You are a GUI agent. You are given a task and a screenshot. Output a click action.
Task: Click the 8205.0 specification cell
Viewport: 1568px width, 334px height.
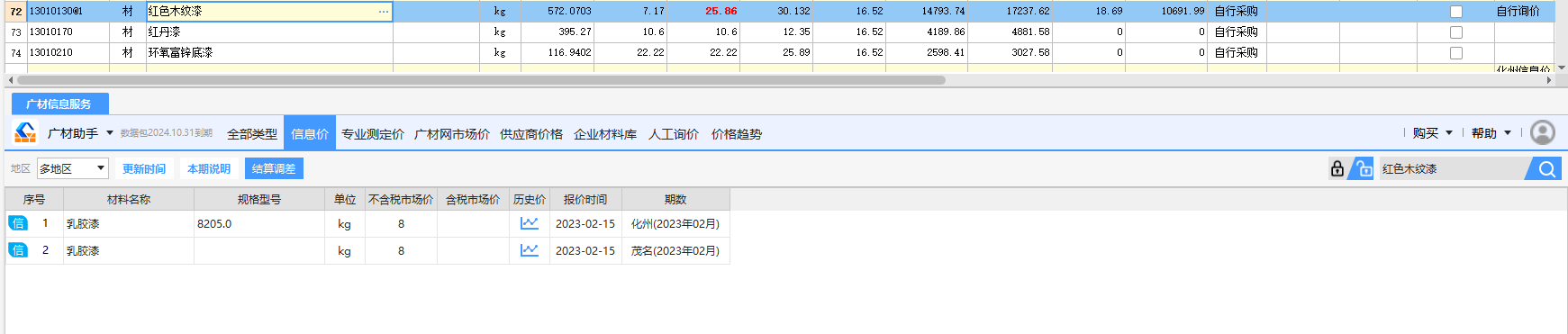pyautogui.click(x=259, y=223)
